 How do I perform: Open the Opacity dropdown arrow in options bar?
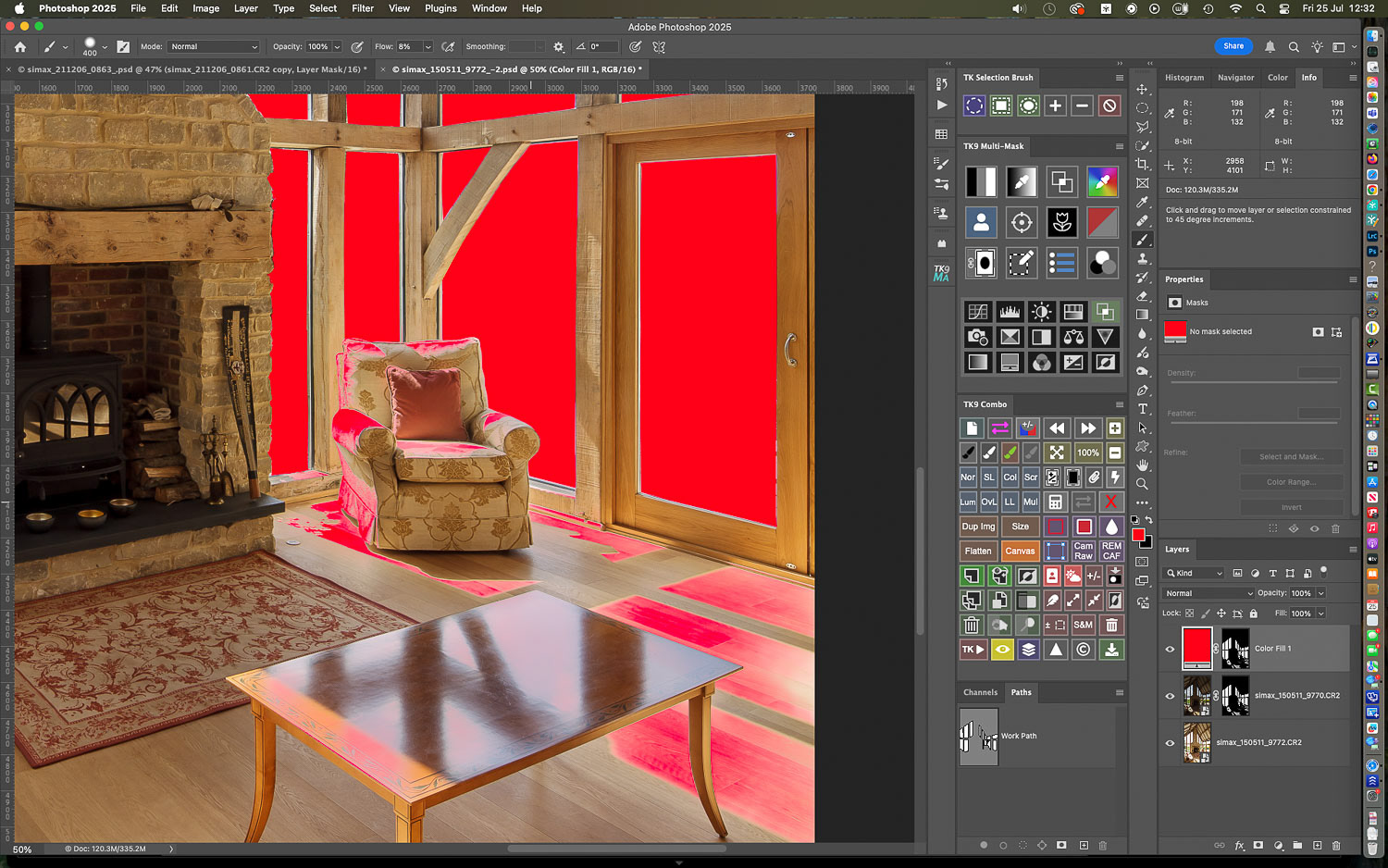pos(337,46)
